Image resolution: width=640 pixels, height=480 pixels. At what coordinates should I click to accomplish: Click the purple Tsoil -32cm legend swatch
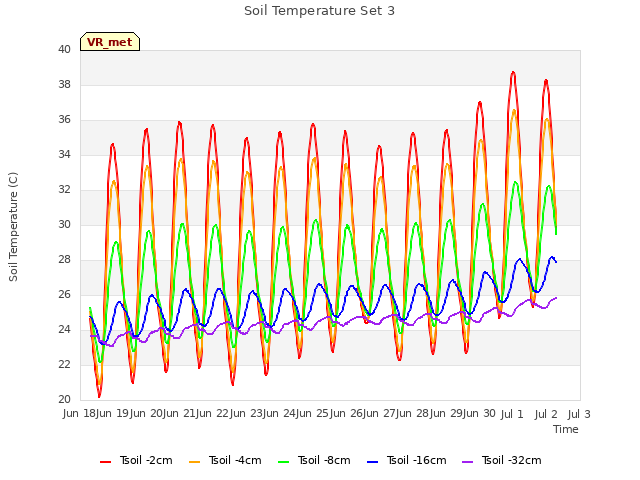coord(467,462)
